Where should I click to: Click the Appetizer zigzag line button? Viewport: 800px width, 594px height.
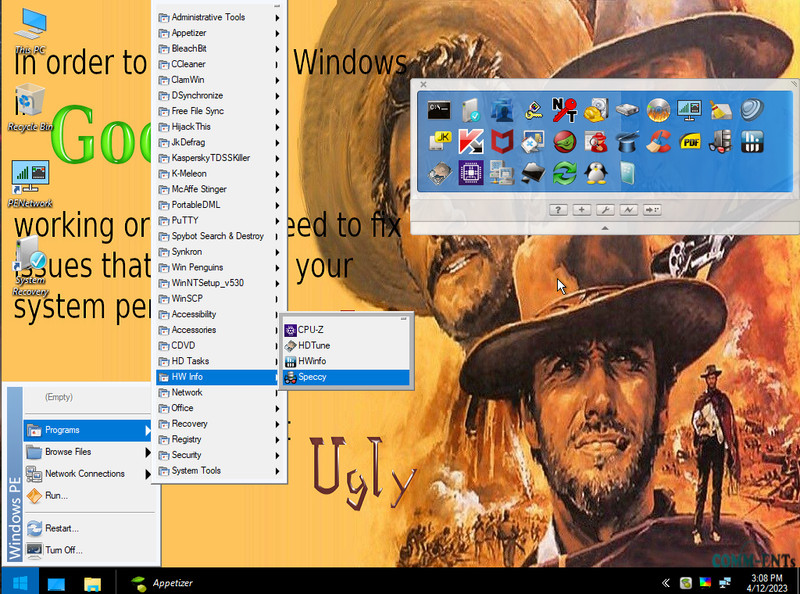coord(629,210)
